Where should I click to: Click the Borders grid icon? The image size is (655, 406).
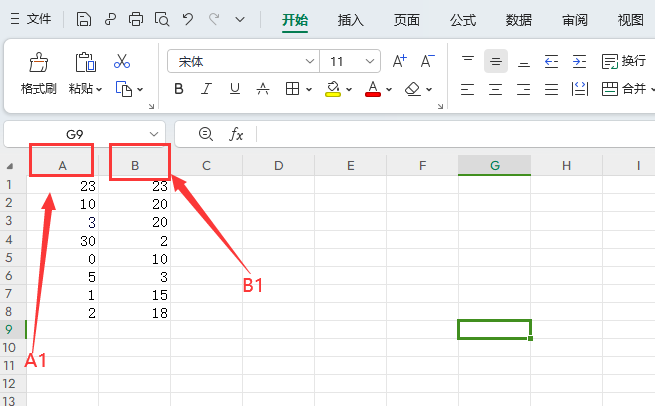pos(292,89)
